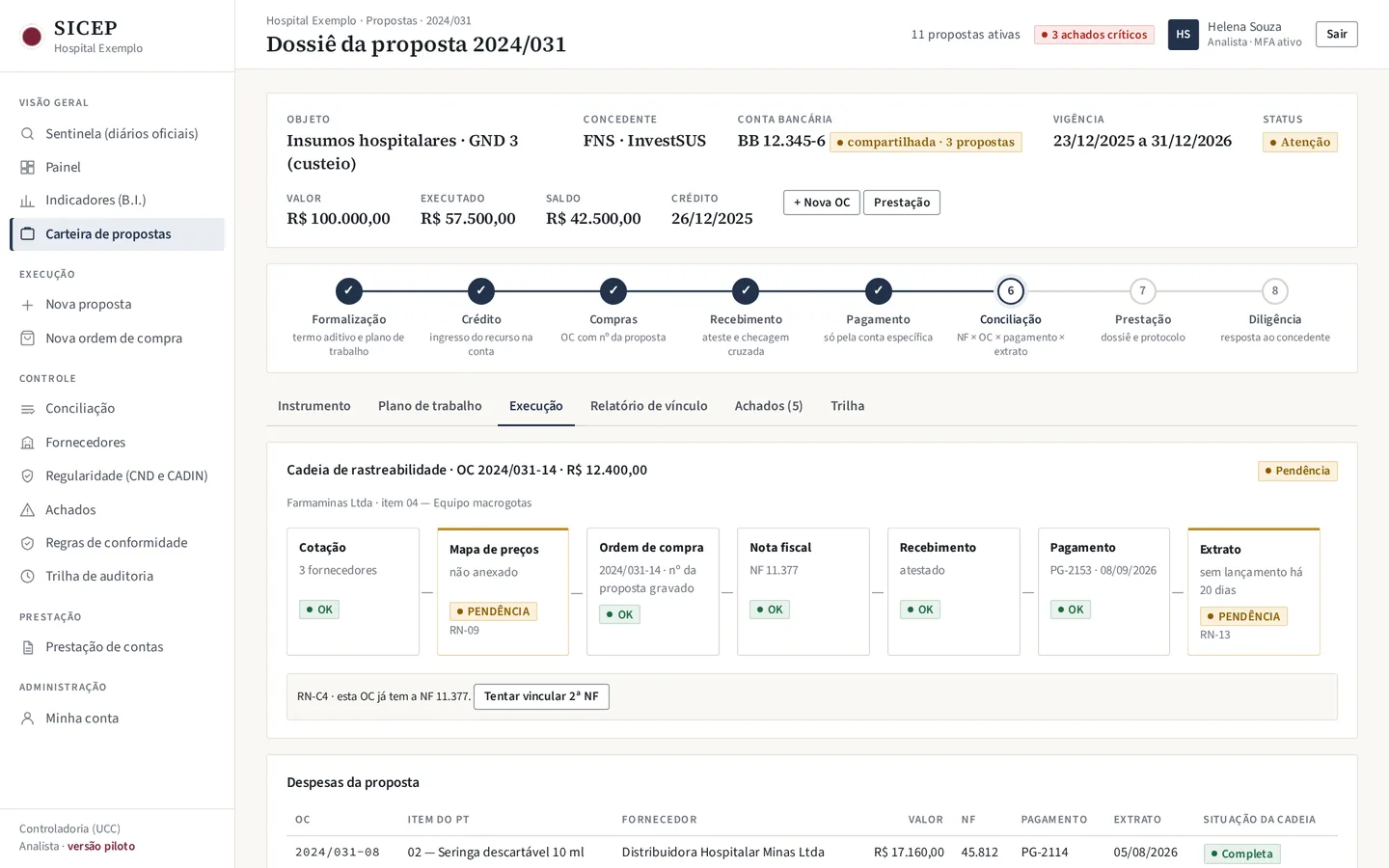The width and height of the screenshot is (1389, 868).
Task: Click the RN-09 rule reference
Action: tap(464, 631)
